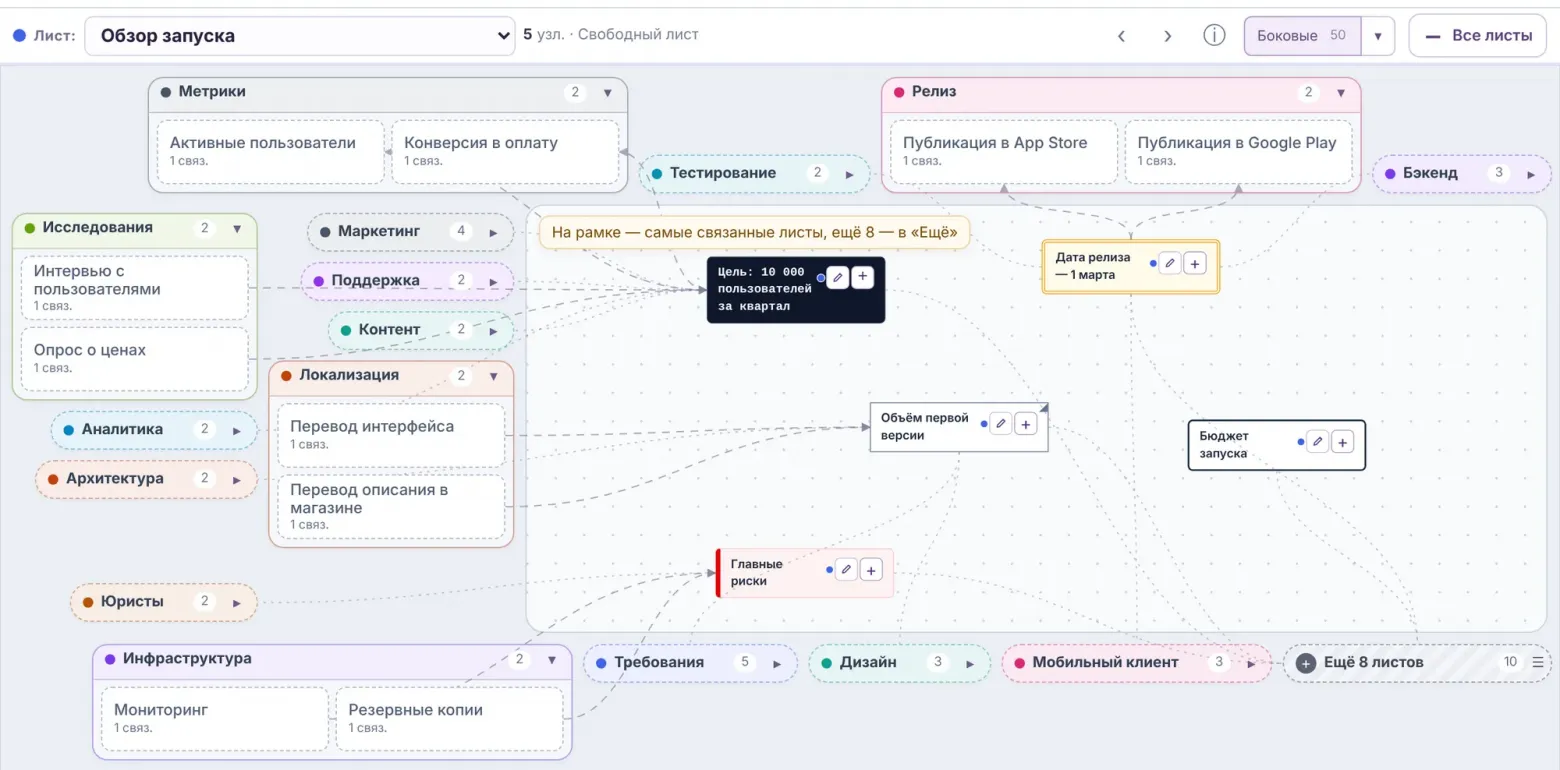Click the pencil icon on "Дата релиза"
Image resolution: width=1560 pixels, height=770 pixels.
tap(1170, 264)
